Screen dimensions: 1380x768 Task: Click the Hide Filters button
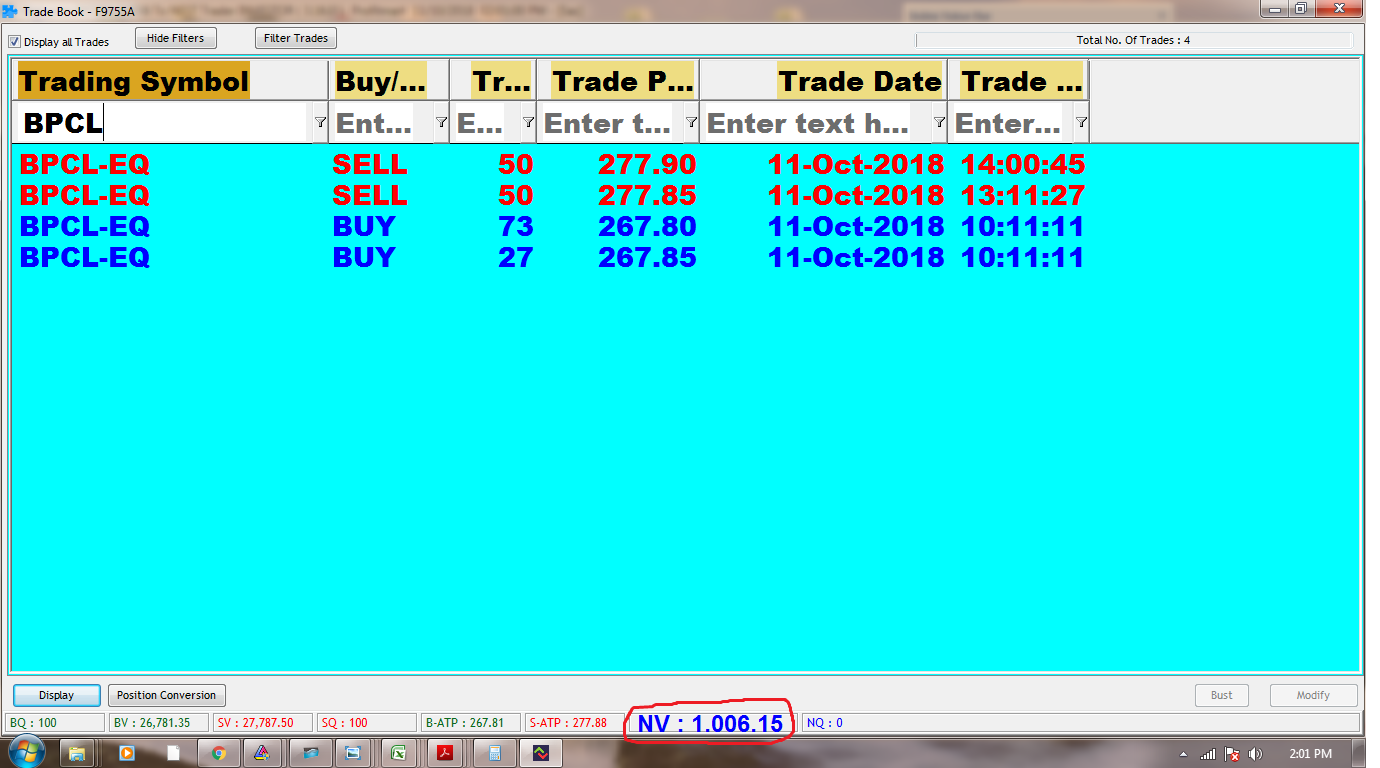pos(176,38)
